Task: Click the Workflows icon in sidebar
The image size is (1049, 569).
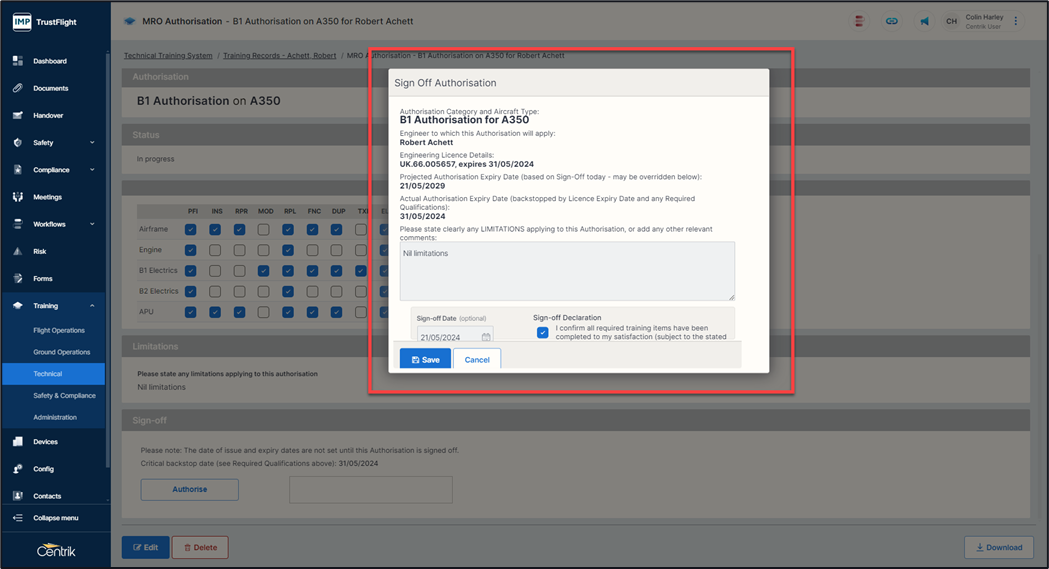Action: click(x=18, y=224)
